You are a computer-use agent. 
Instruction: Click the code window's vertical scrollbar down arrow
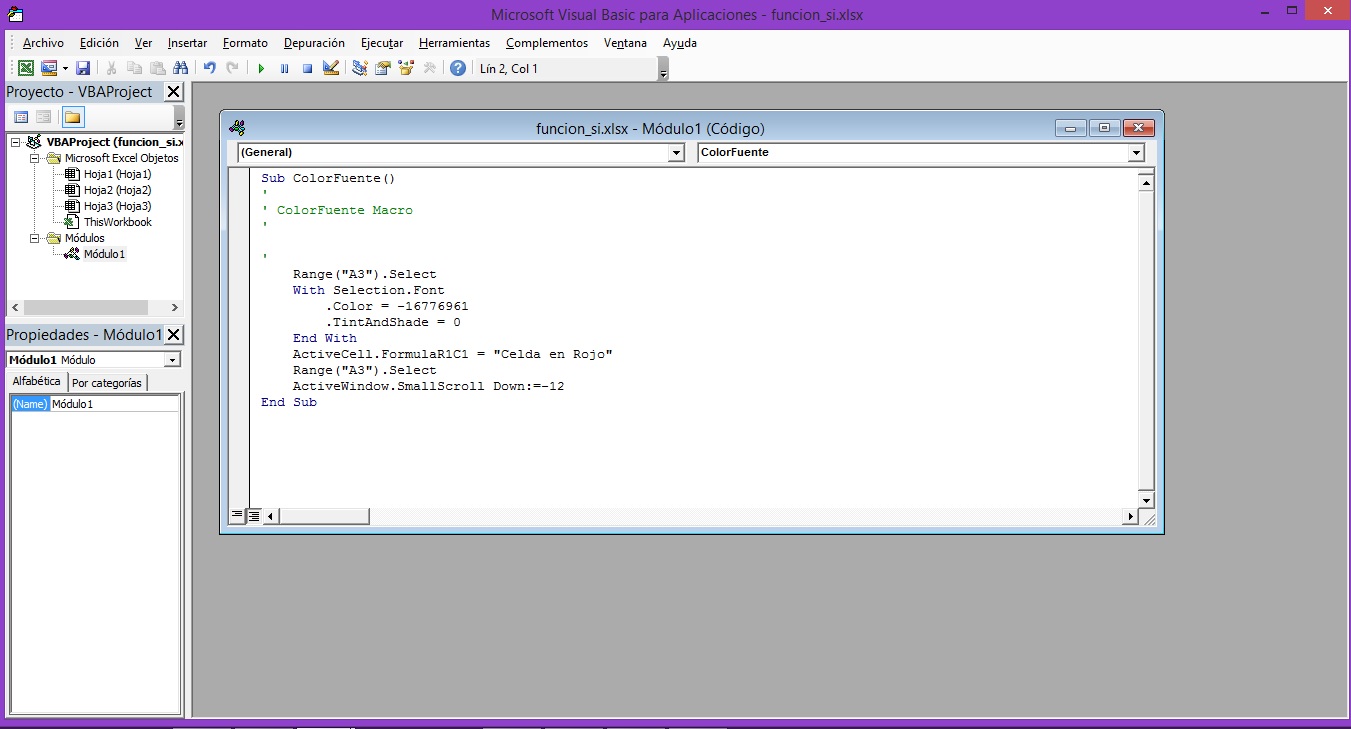[x=1146, y=500]
